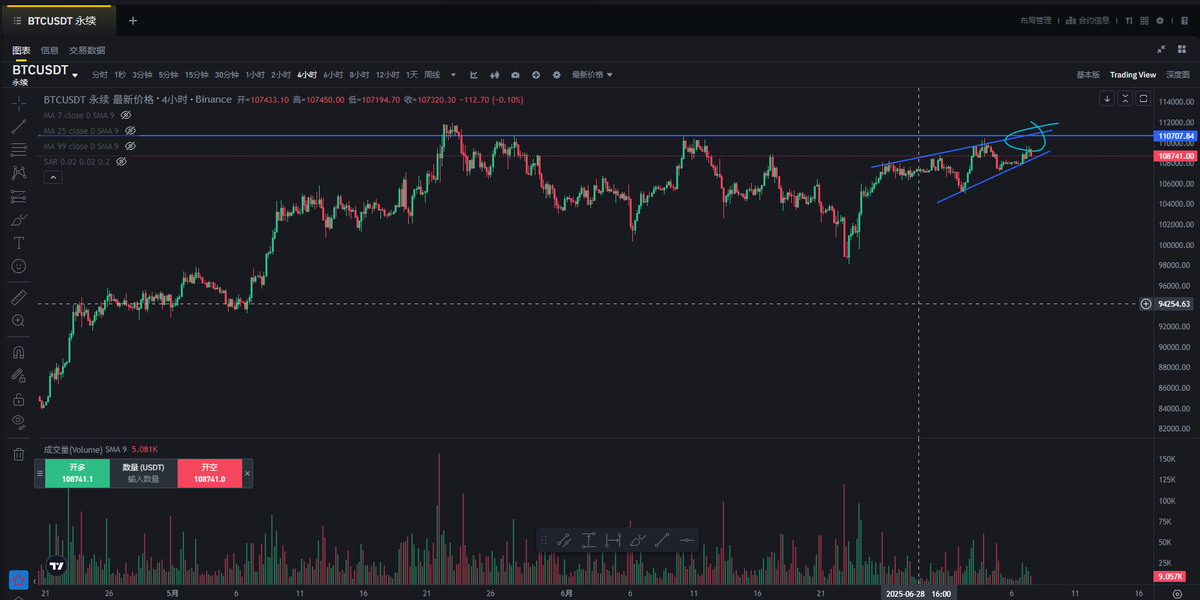Image resolution: width=1200 pixels, height=600 pixels.
Task: Select the trend line drawing tool
Action: [x=18, y=127]
